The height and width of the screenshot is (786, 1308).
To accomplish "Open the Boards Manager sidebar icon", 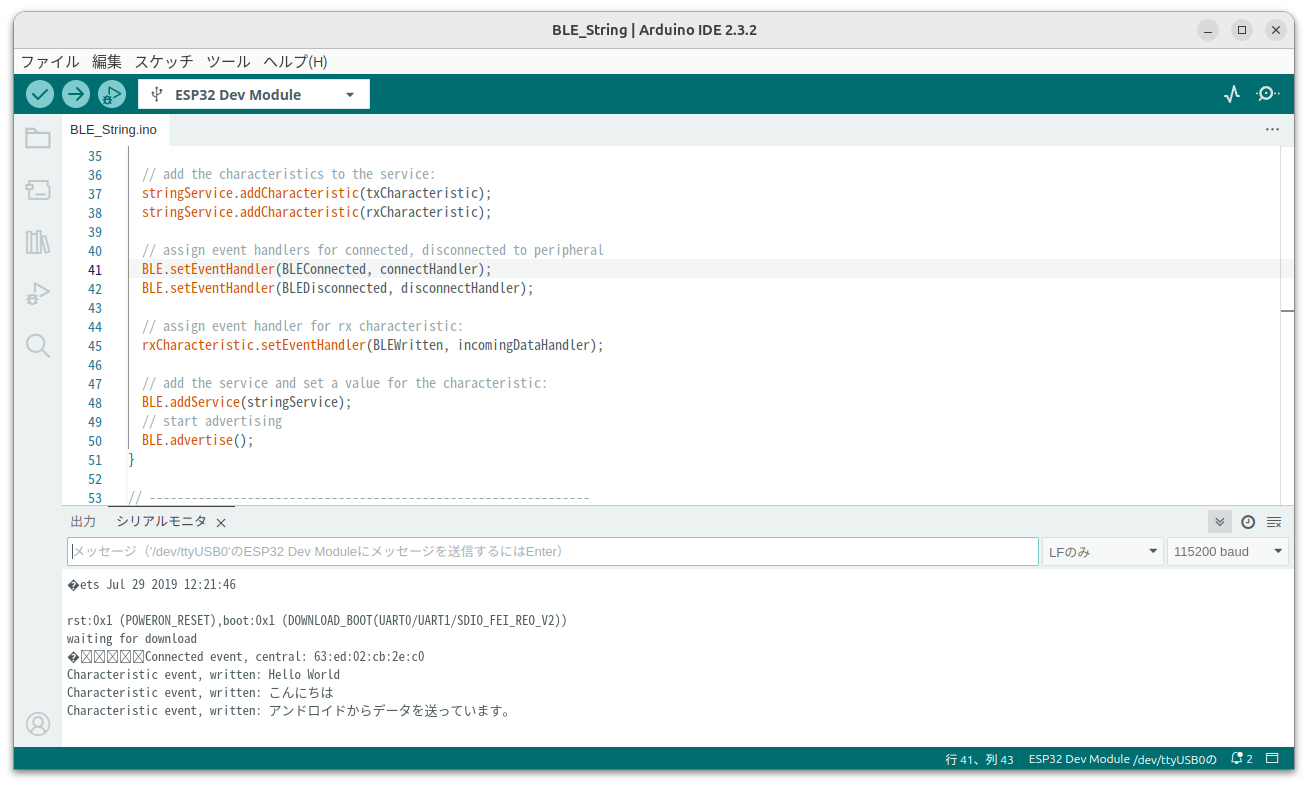I will tap(38, 190).
